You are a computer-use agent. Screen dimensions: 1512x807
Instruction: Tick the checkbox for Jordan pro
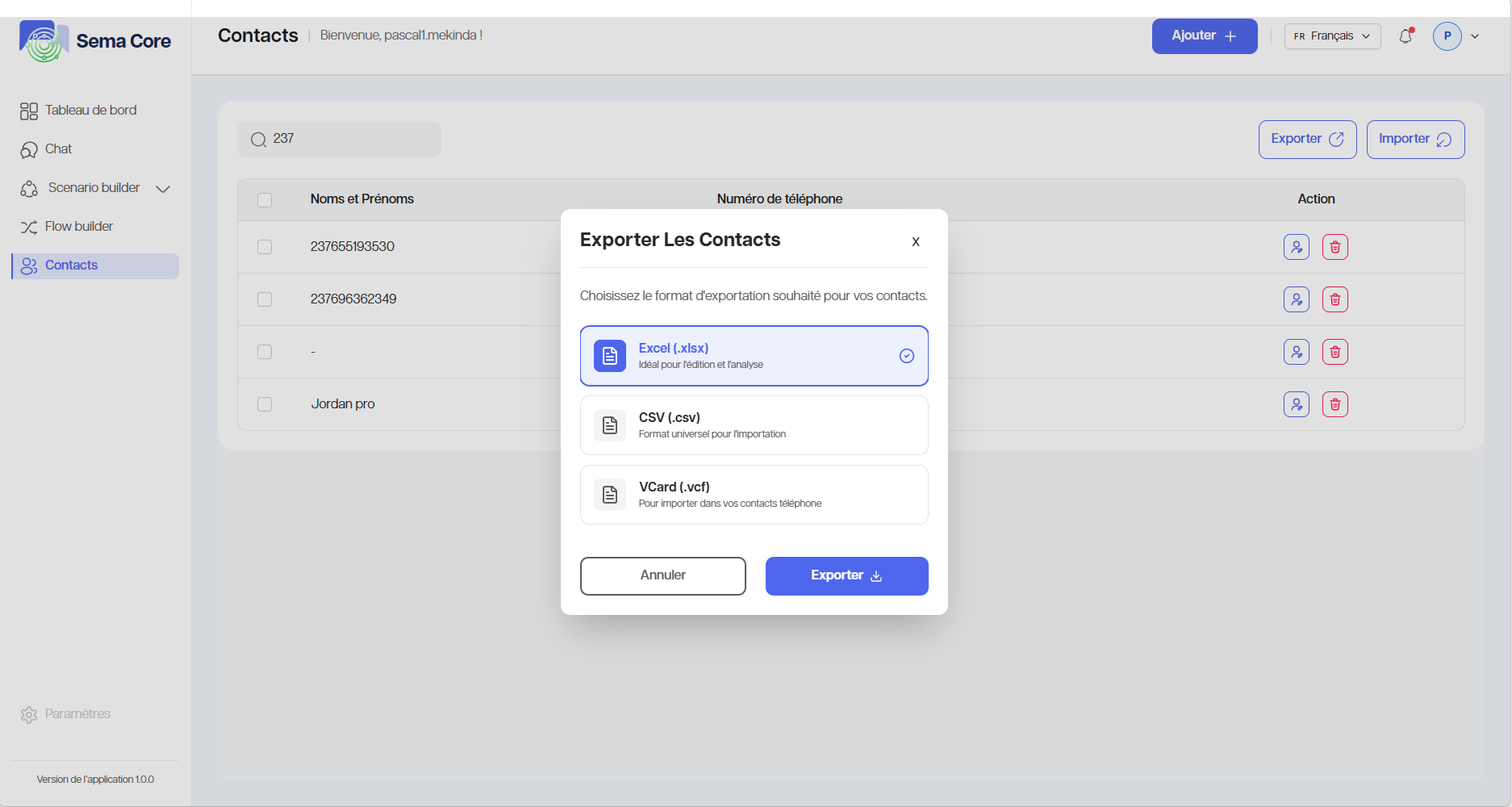tap(265, 404)
